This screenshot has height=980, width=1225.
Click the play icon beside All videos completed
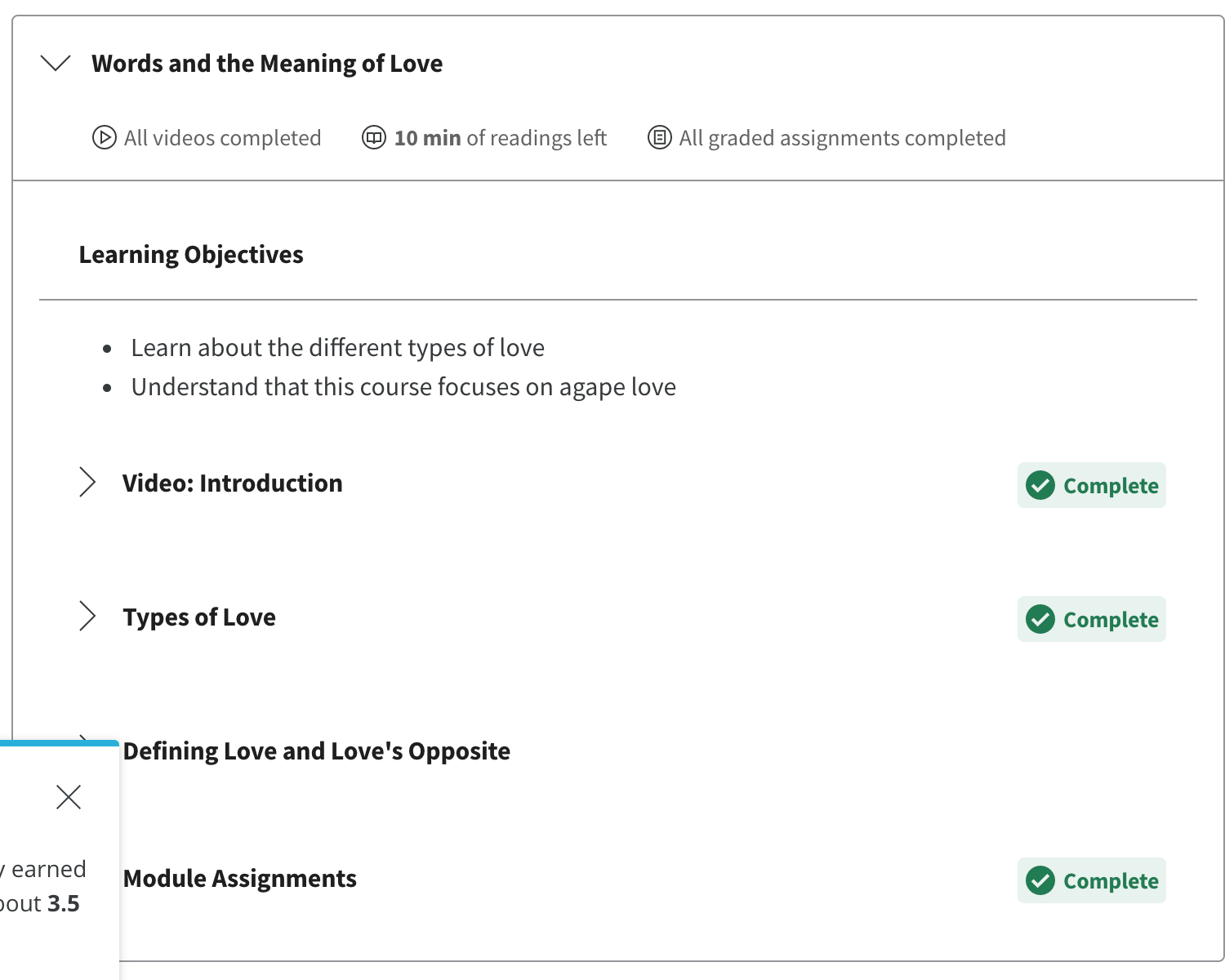(x=104, y=137)
